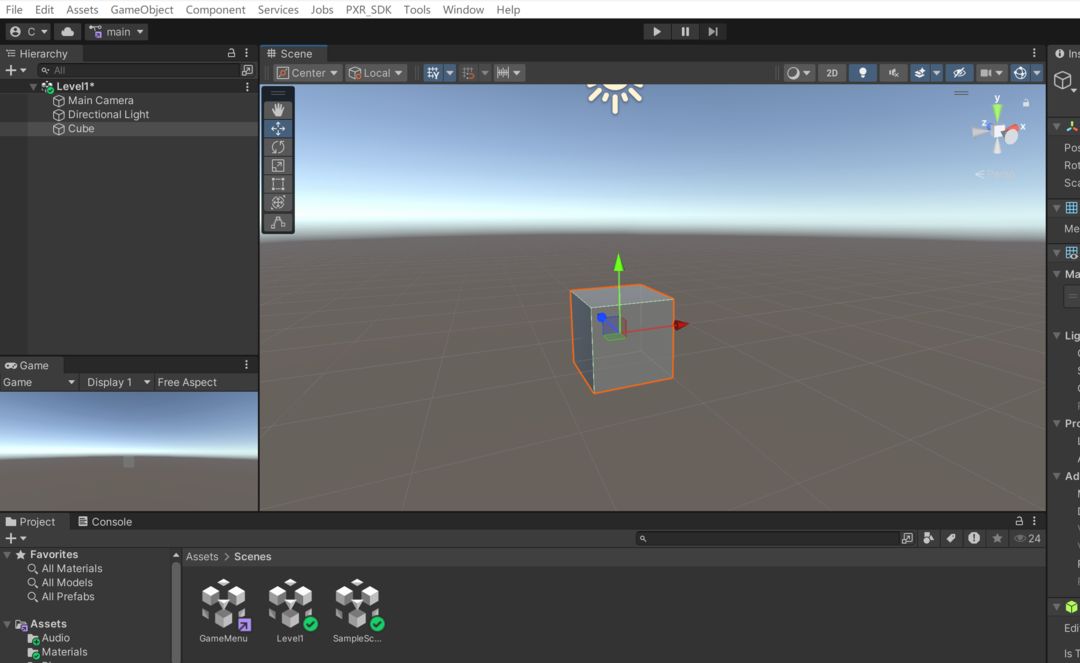Select the Hand view tool
The image size is (1080, 663).
(278, 109)
